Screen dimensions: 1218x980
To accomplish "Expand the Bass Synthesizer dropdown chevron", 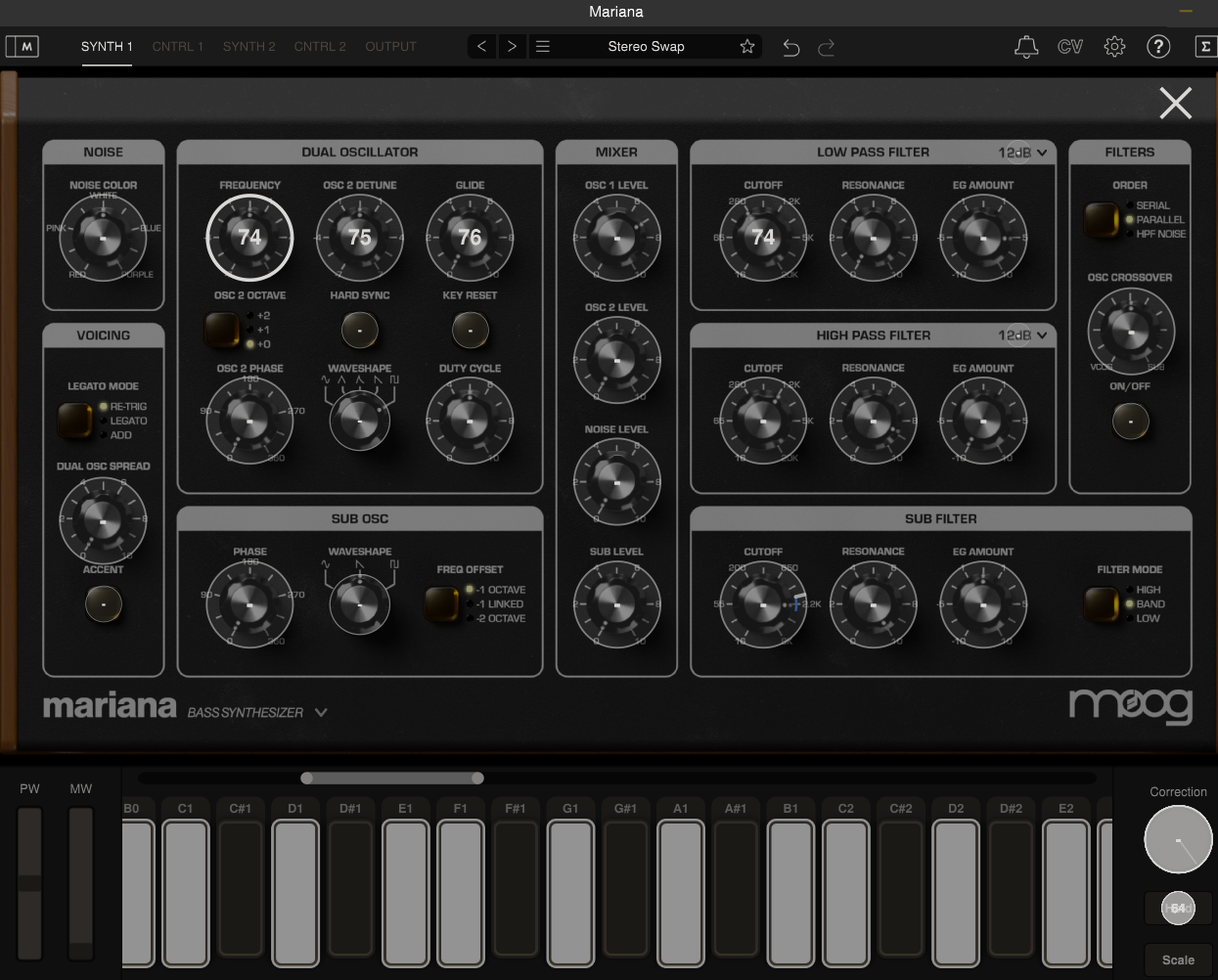I will tap(321, 713).
